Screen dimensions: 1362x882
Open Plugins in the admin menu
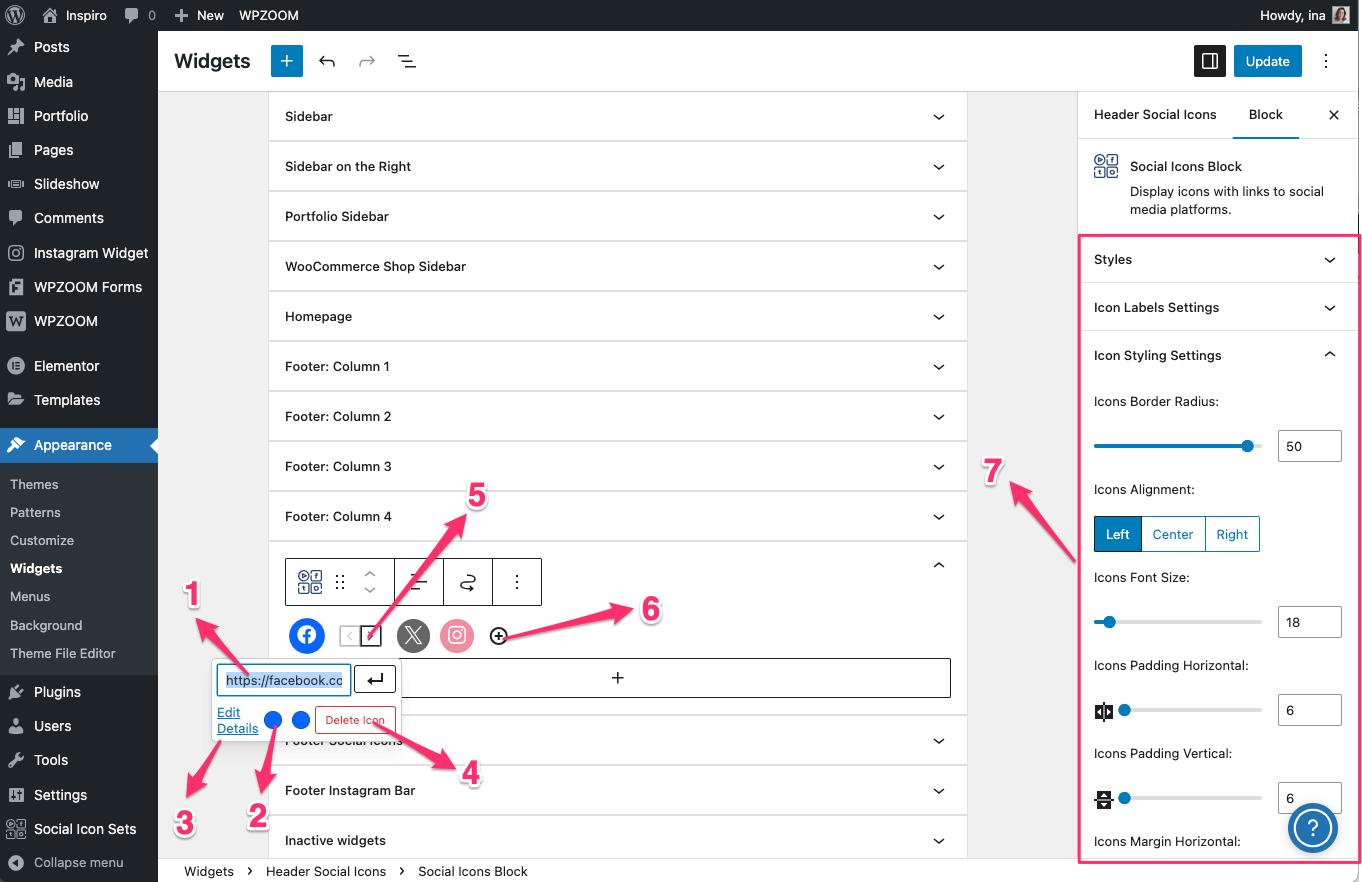tap(57, 692)
